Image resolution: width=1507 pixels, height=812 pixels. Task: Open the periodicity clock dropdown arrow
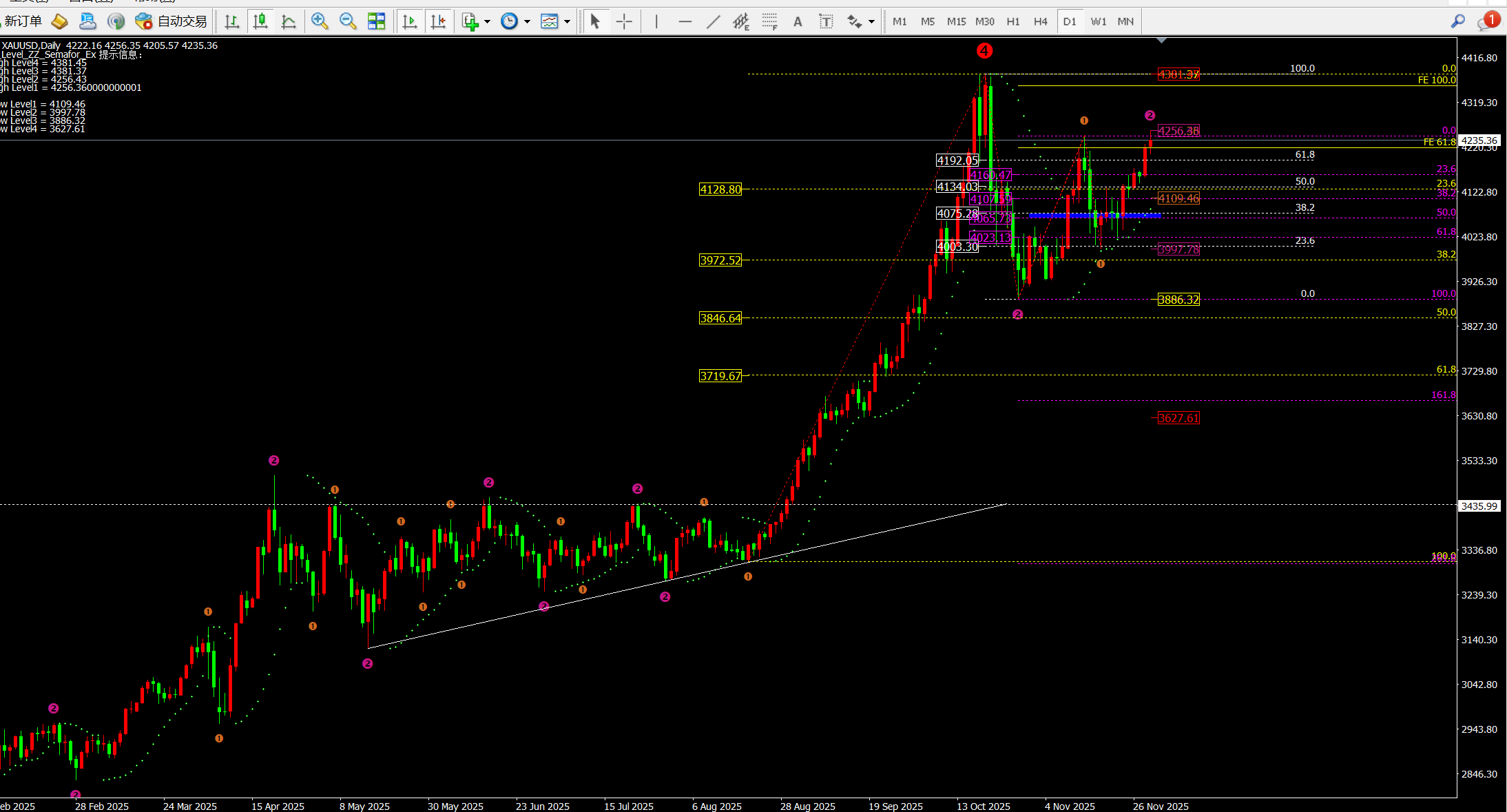527,21
